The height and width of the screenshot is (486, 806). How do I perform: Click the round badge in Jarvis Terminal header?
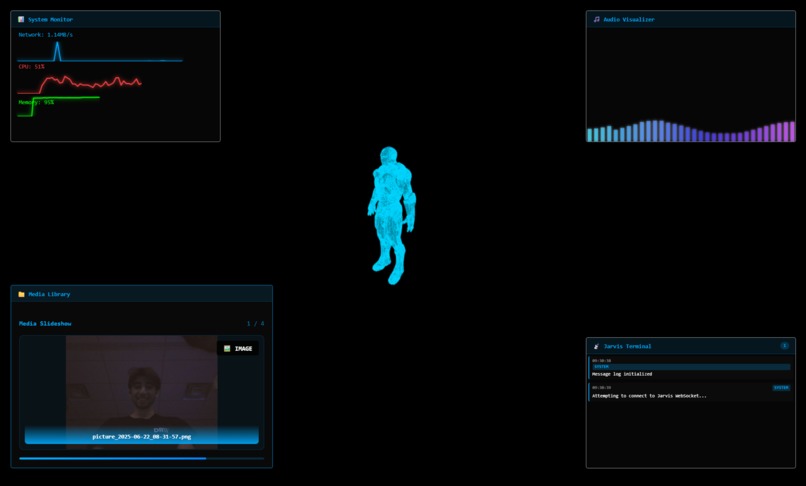click(x=784, y=346)
